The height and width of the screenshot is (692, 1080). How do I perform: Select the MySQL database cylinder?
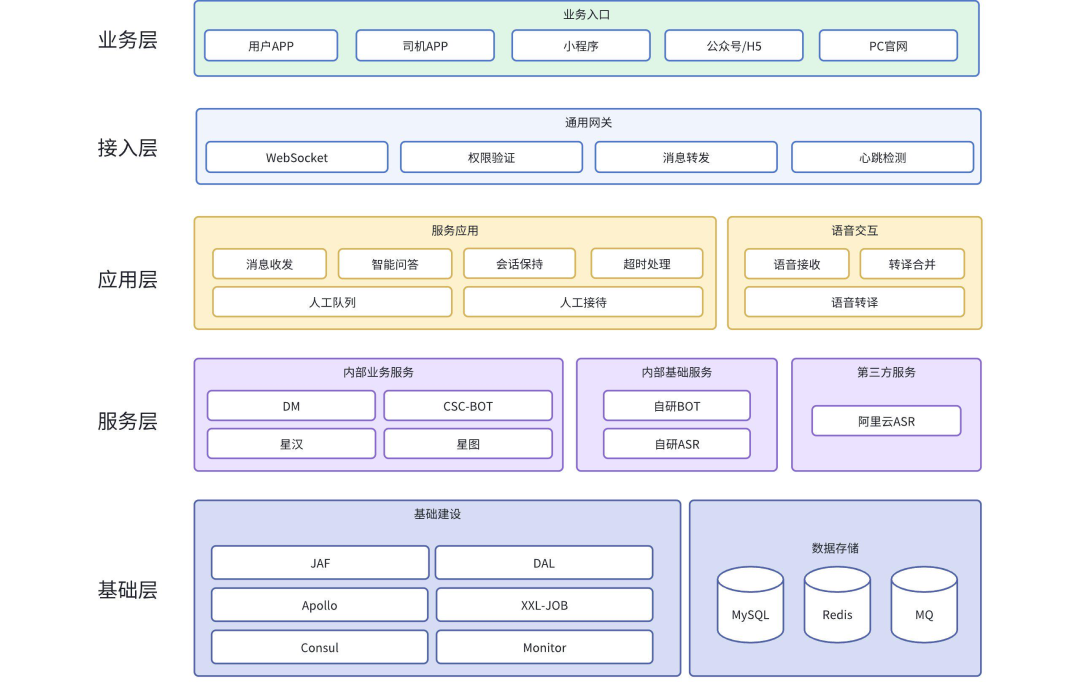750,605
